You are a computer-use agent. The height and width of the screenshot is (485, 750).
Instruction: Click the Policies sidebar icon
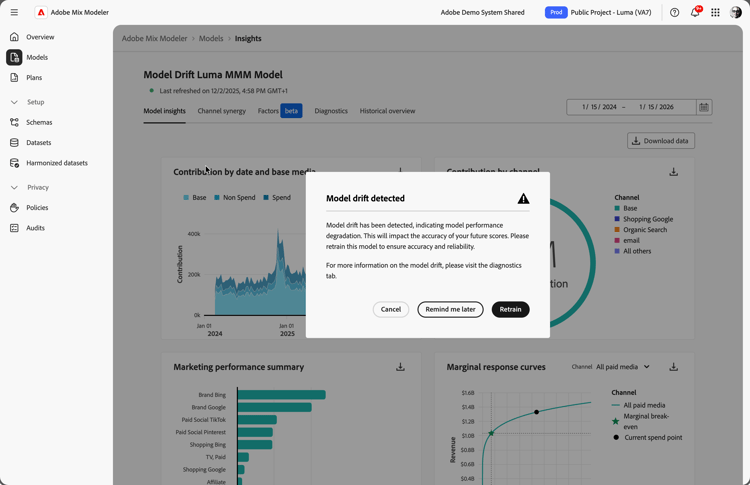click(14, 208)
